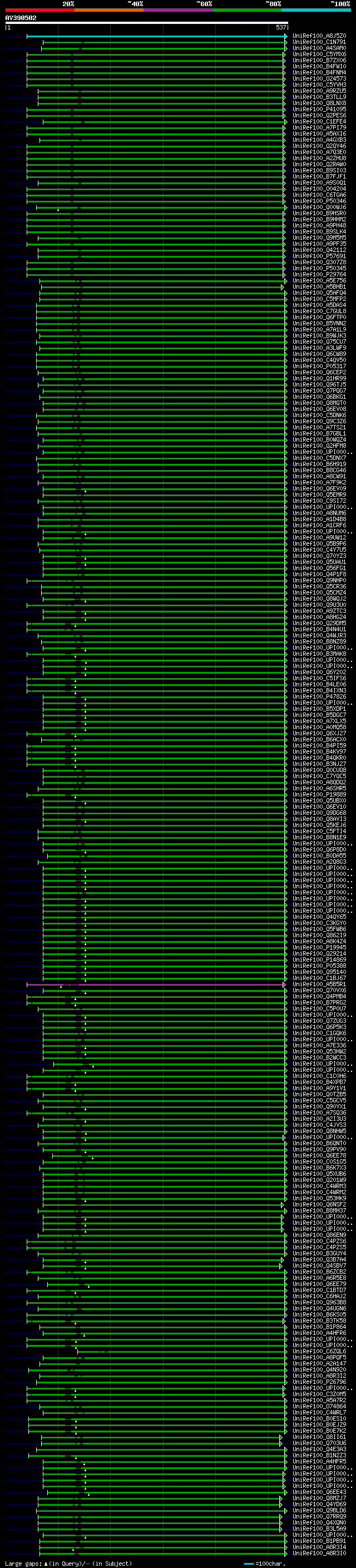Select hit label UniRef100_B1N2Z3
This screenshot has height=1568, width=356.
point(319,1456)
